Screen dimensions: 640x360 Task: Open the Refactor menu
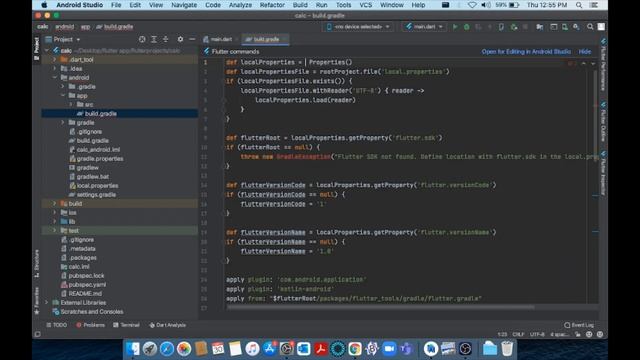[272, 5]
